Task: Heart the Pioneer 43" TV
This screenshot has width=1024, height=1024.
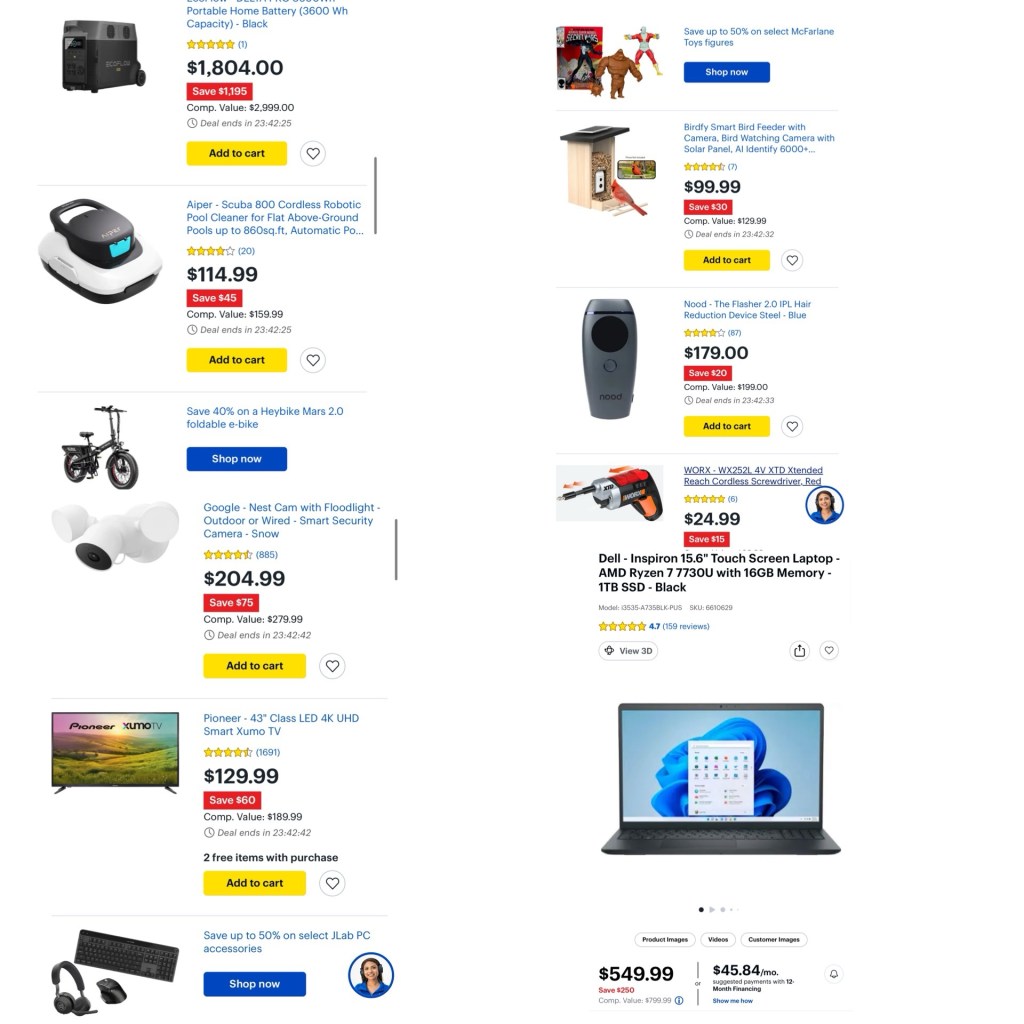Action: point(332,883)
